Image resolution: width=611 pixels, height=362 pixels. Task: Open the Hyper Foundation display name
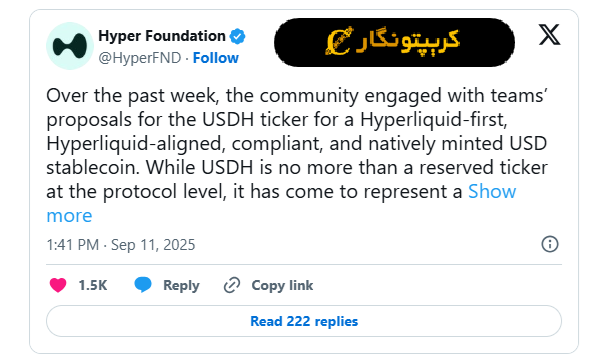coord(162,36)
